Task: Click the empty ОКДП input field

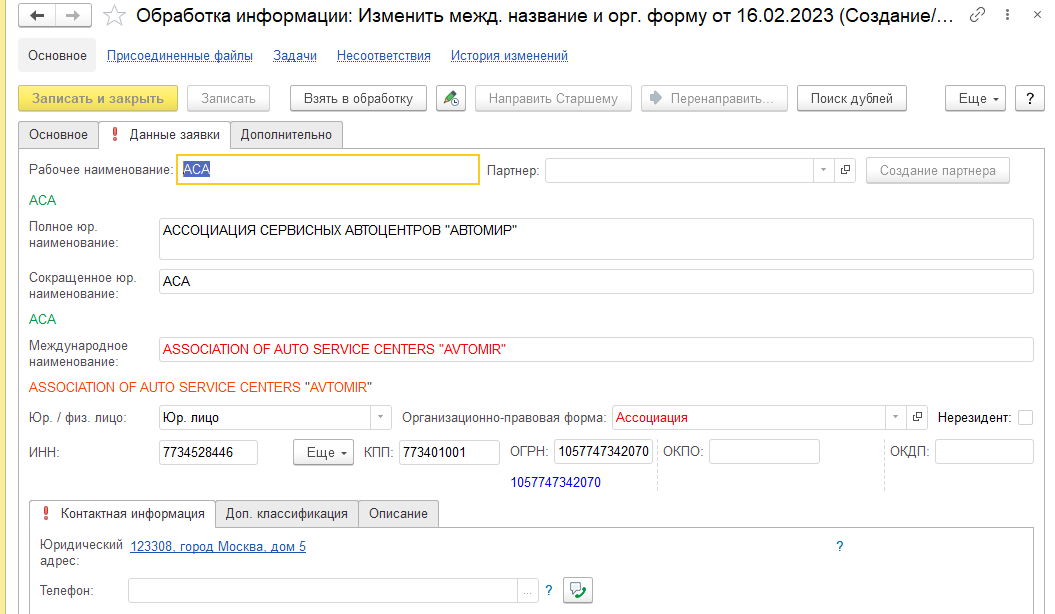Action: pyautogui.click(x=984, y=451)
